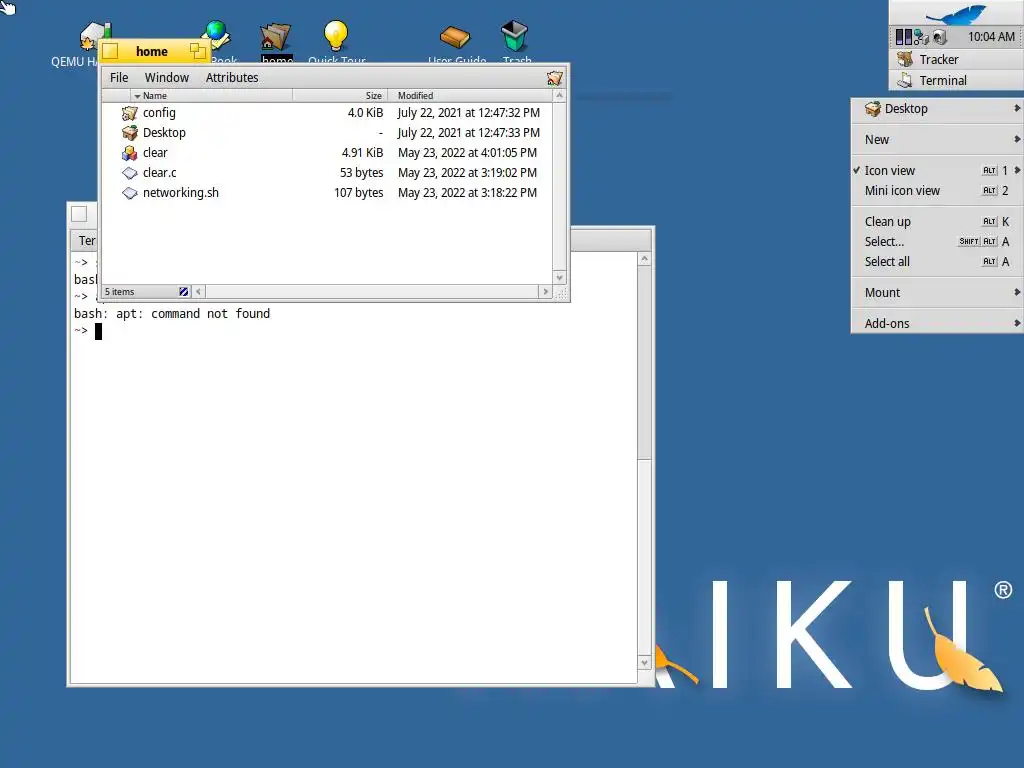This screenshot has height=768, width=1024.
Task: Click the '107 bytes' size cell
Action: [359, 193]
